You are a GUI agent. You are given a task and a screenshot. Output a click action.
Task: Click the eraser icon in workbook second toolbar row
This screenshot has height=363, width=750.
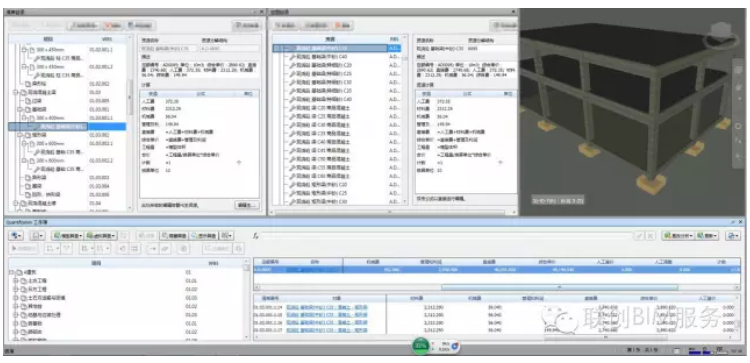point(165,248)
